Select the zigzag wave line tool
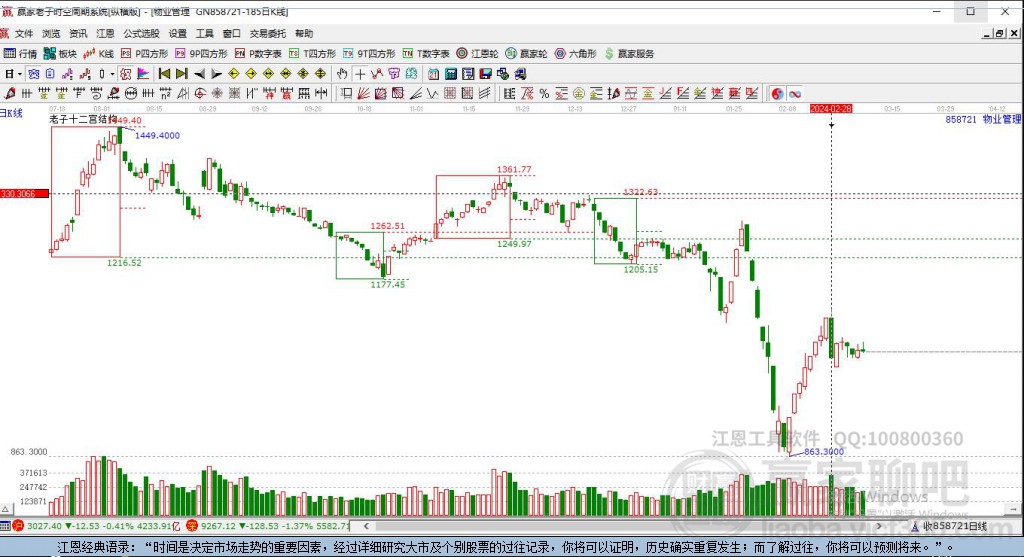The image size is (1024, 557). [x=432, y=93]
